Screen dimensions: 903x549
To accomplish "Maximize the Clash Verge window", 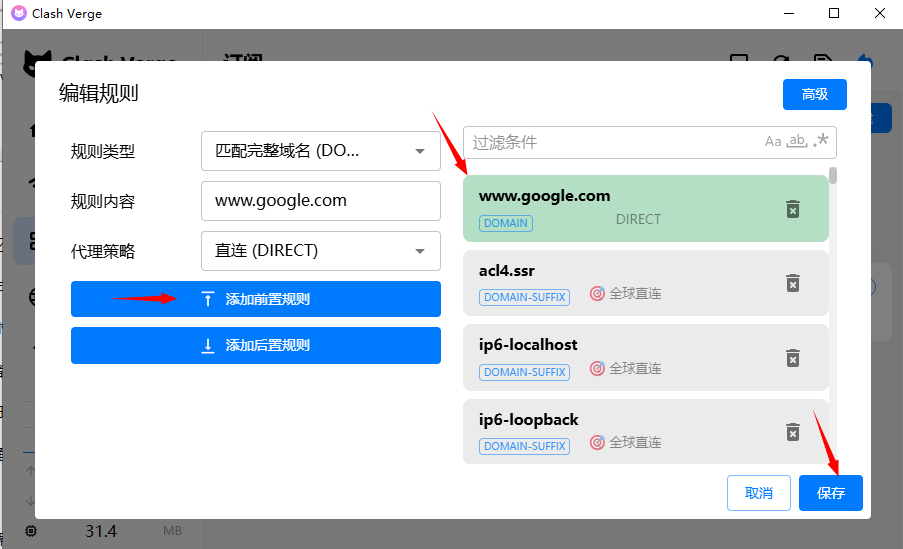I will click(834, 13).
